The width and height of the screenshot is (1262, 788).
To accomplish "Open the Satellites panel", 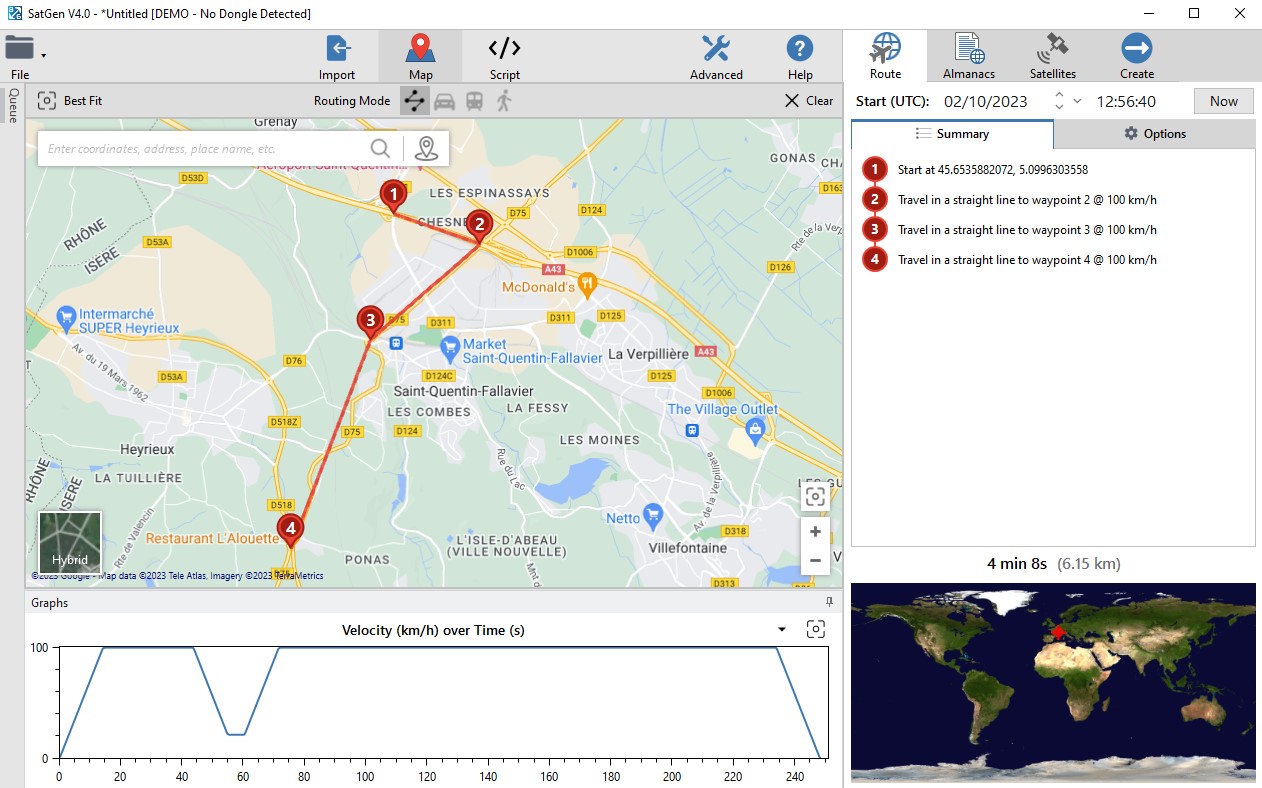I will (x=1052, y=57).
